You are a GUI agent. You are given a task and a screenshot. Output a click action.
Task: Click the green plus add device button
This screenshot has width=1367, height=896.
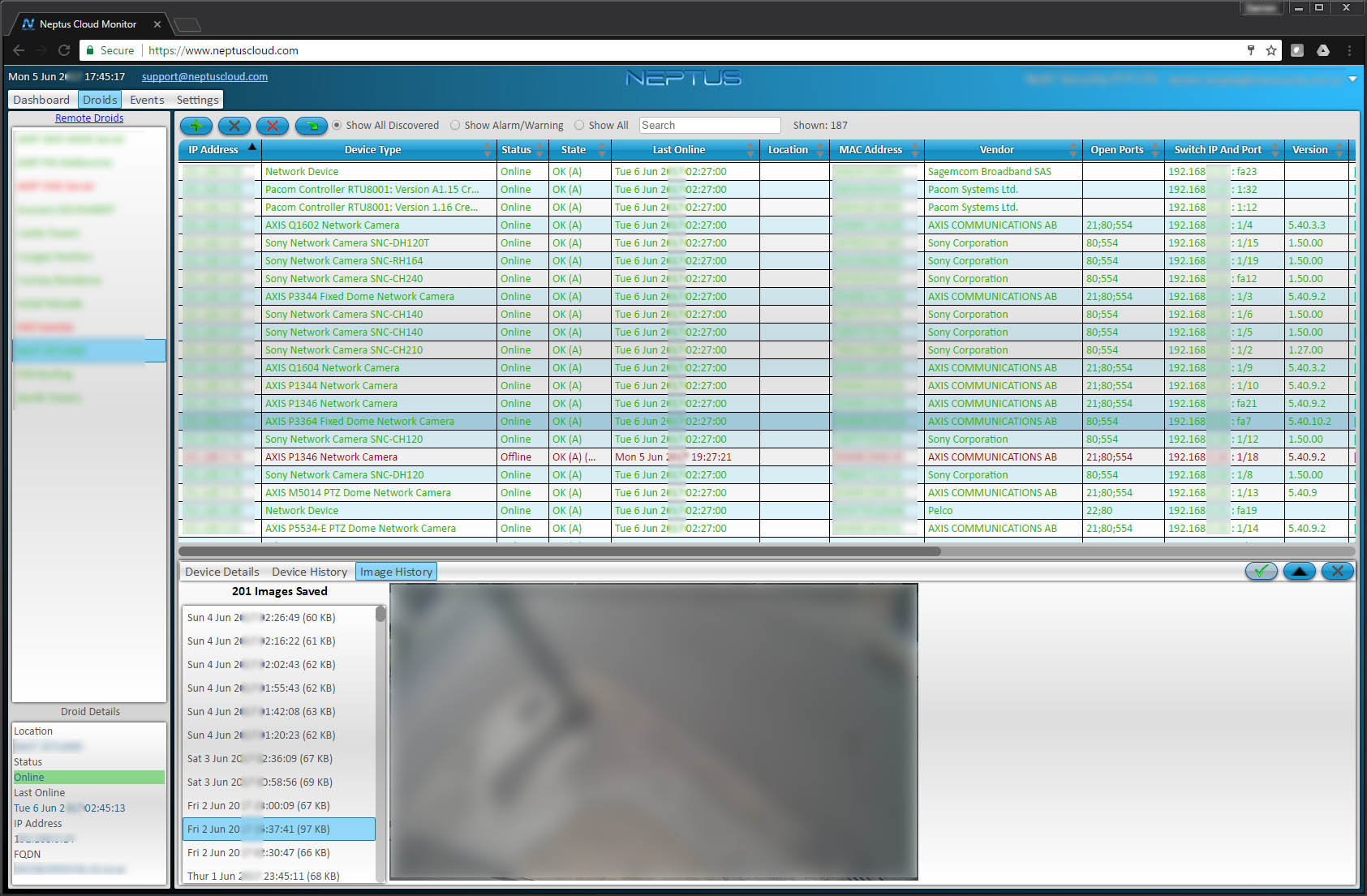(x=196, y=125)
